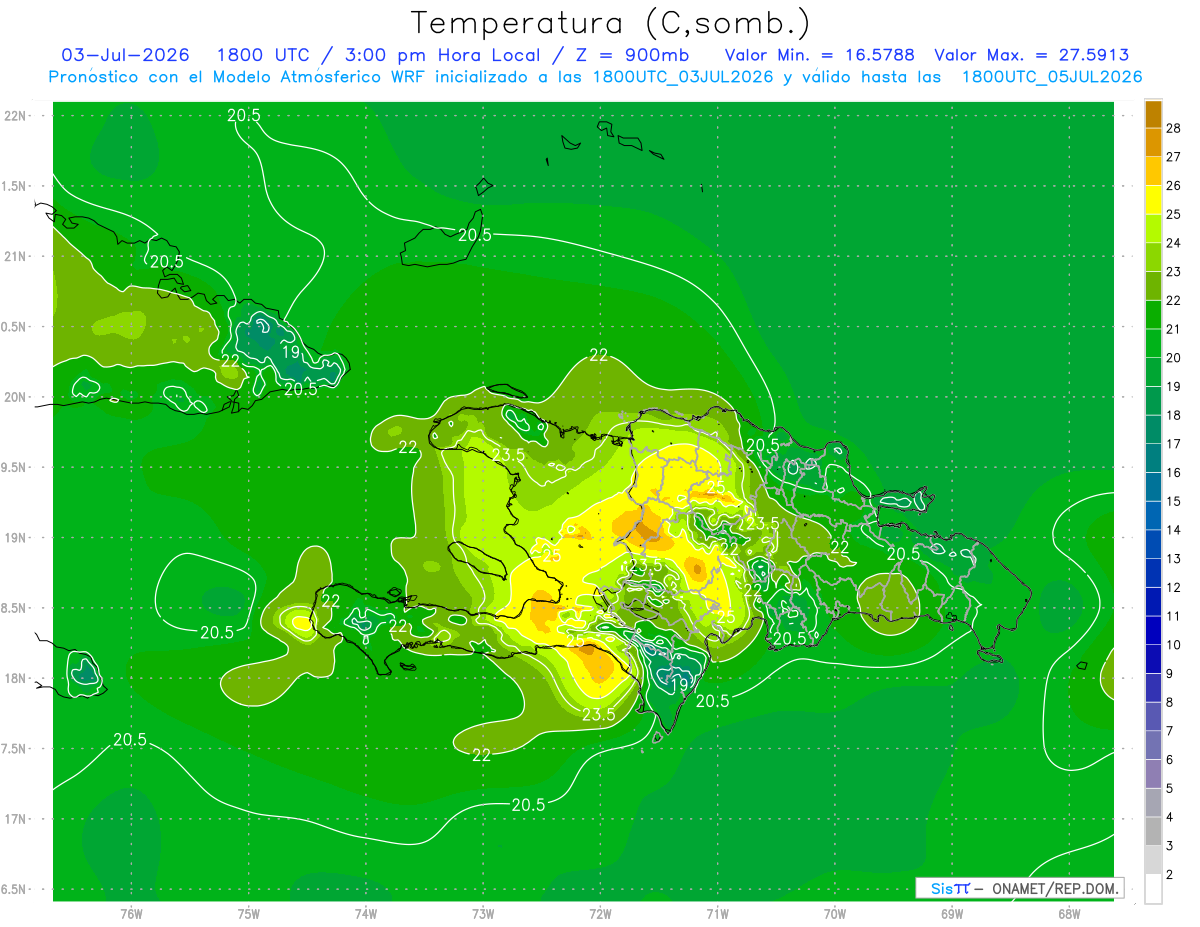Click the '20N' latitude axis label
Image resolution: width=1200 pixels, height=927 pixels.
coord(16,397)
